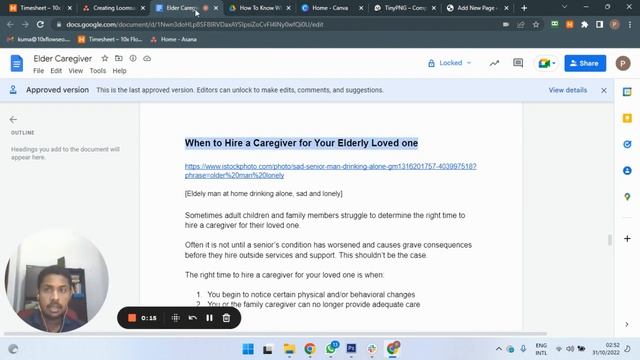Open the Edit menu

click(x=56, y=71)
